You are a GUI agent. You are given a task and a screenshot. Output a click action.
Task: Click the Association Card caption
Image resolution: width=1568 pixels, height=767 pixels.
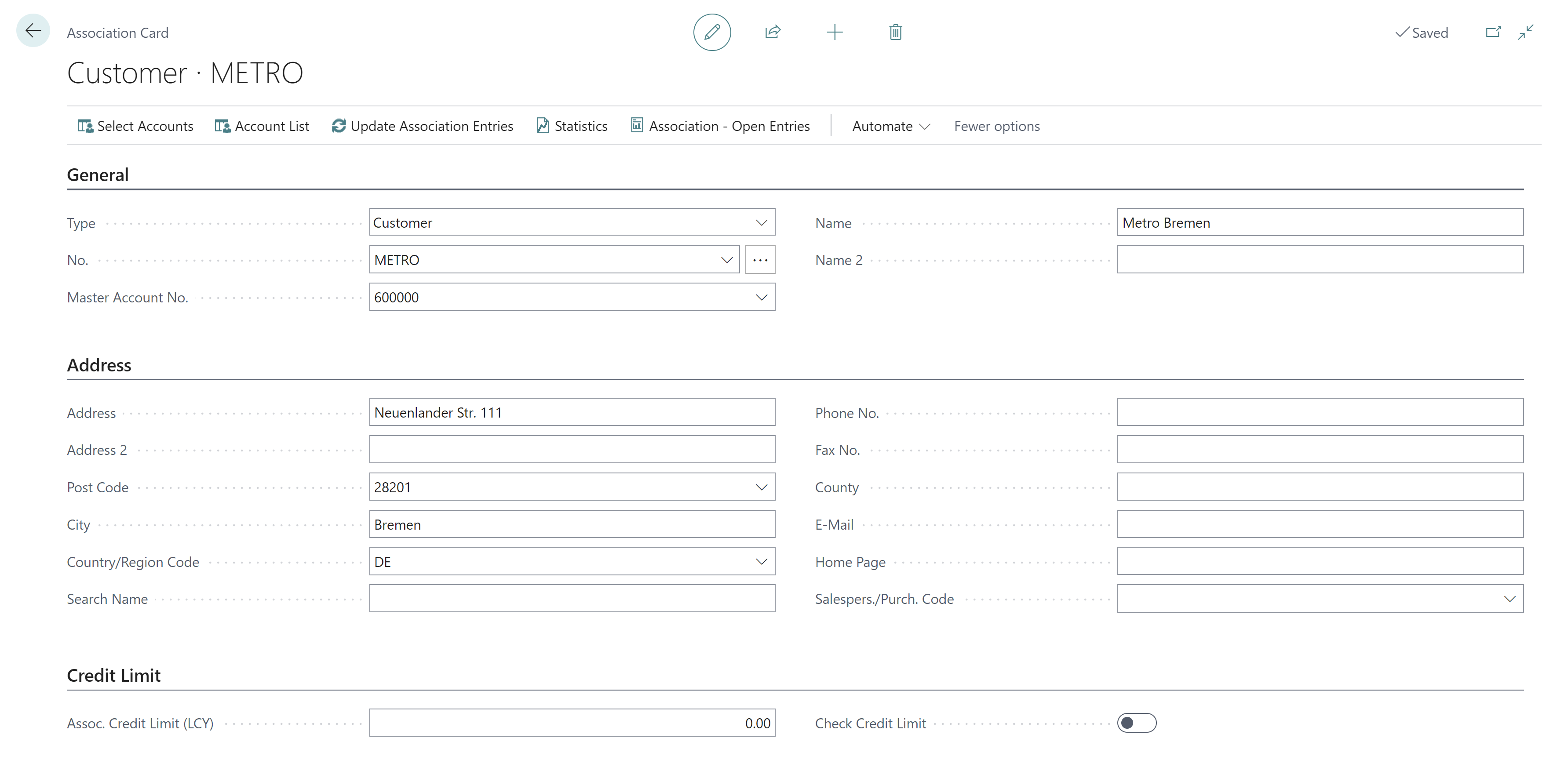click(x=117, y=33)
